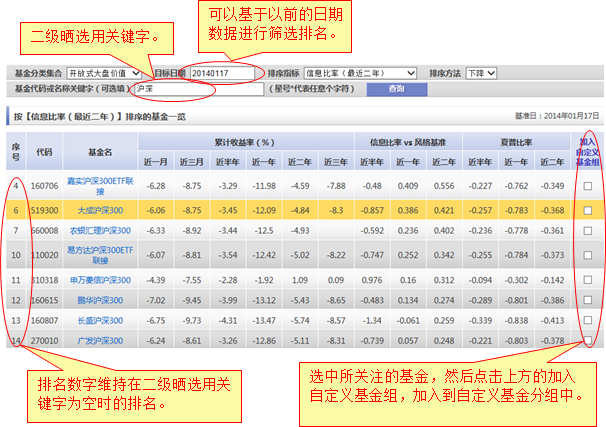Open the 排序方法 dropdown showing 下降

tap(481, 73)
